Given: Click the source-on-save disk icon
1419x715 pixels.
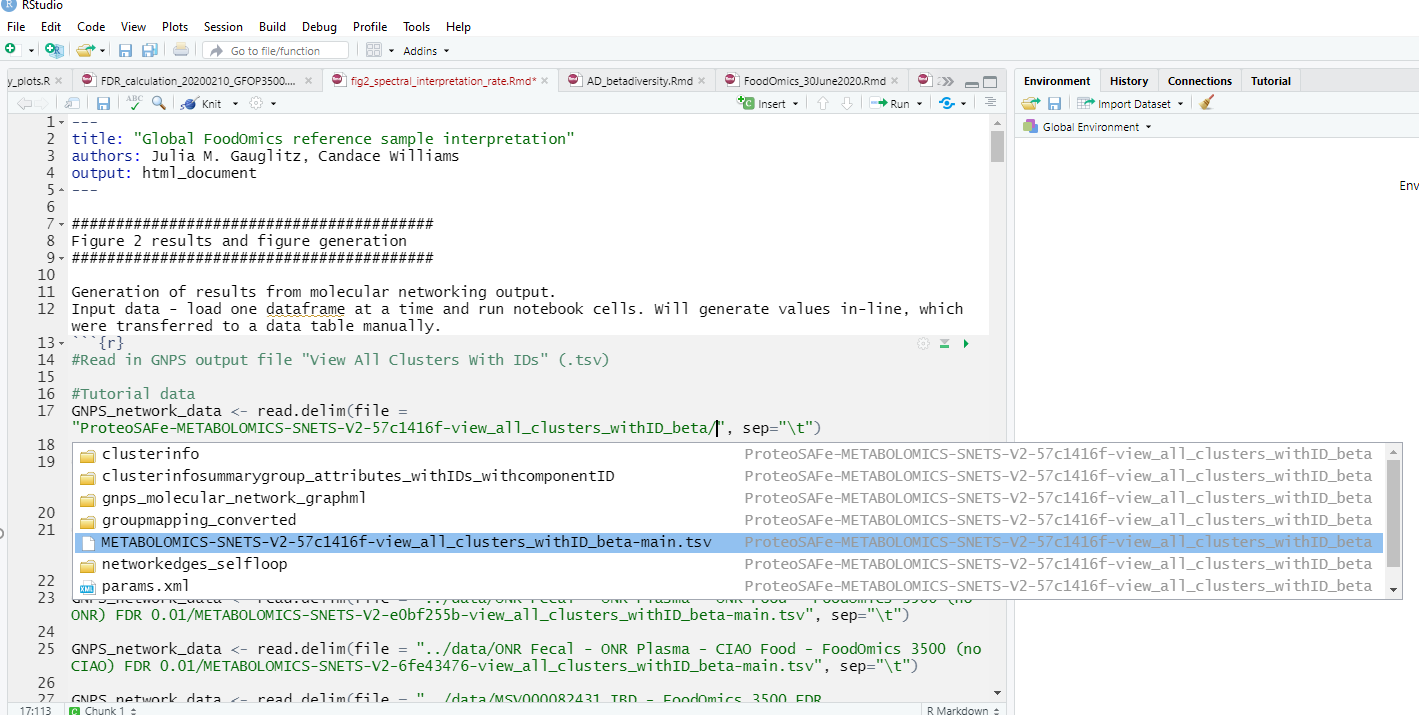Looking at the screenshot, I should point(104,103).
